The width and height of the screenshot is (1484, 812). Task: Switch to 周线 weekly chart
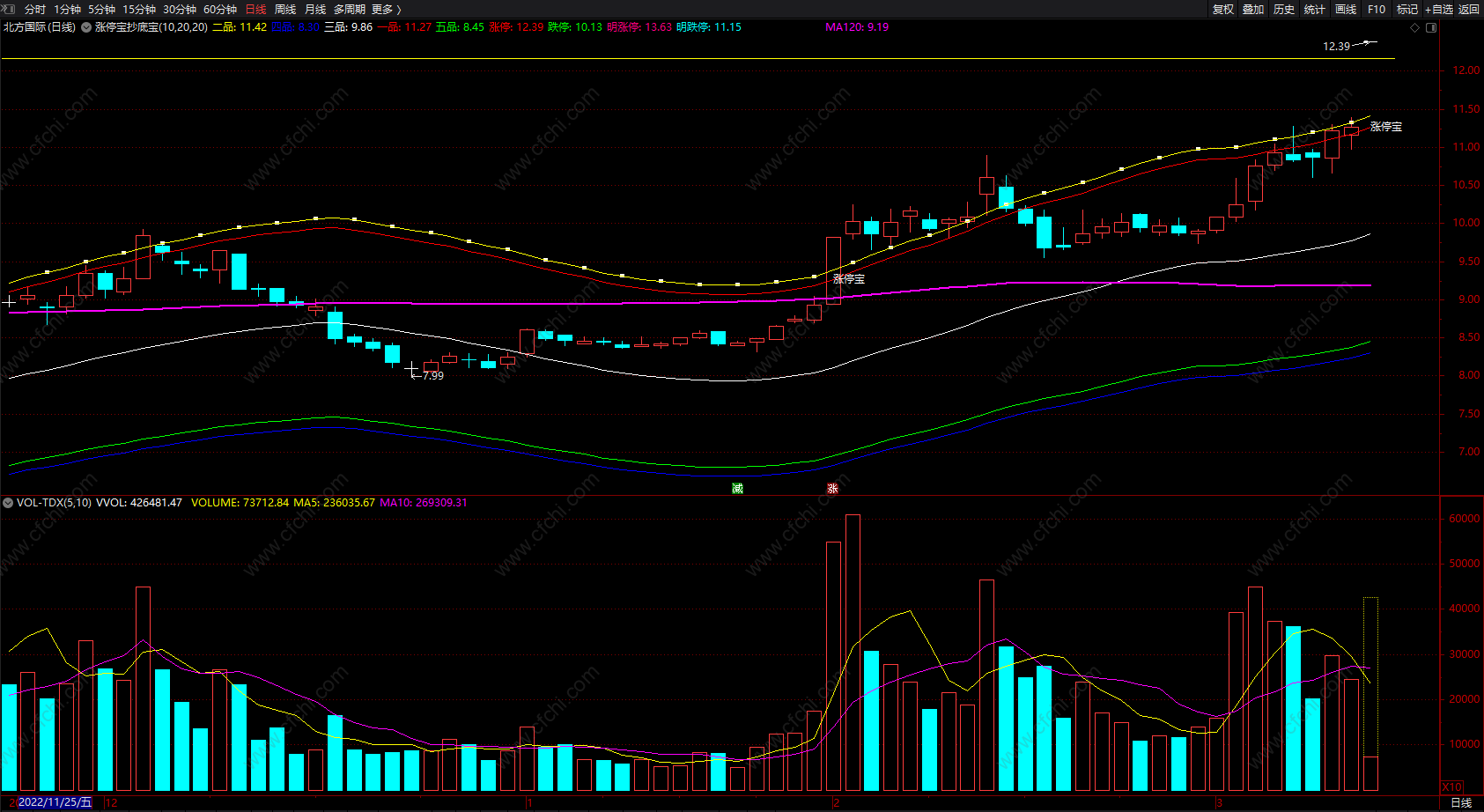click(285, 9)
